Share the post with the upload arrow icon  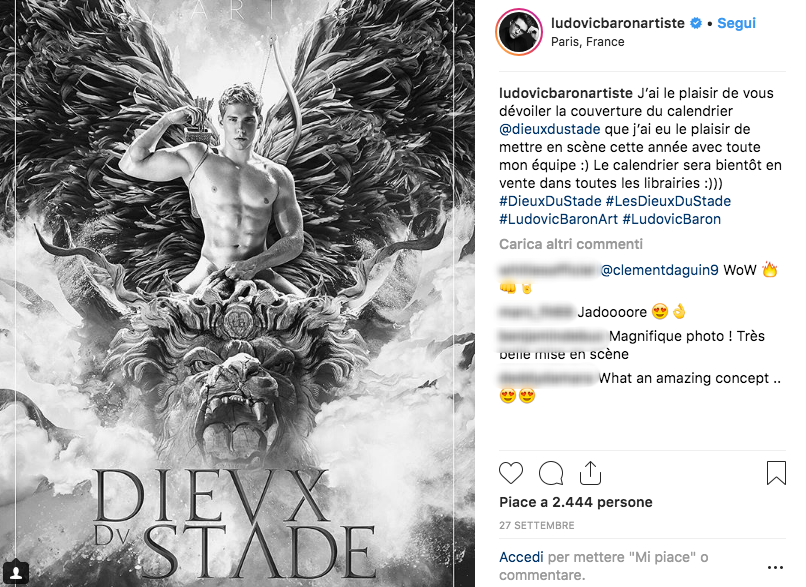tap(590, 473)
